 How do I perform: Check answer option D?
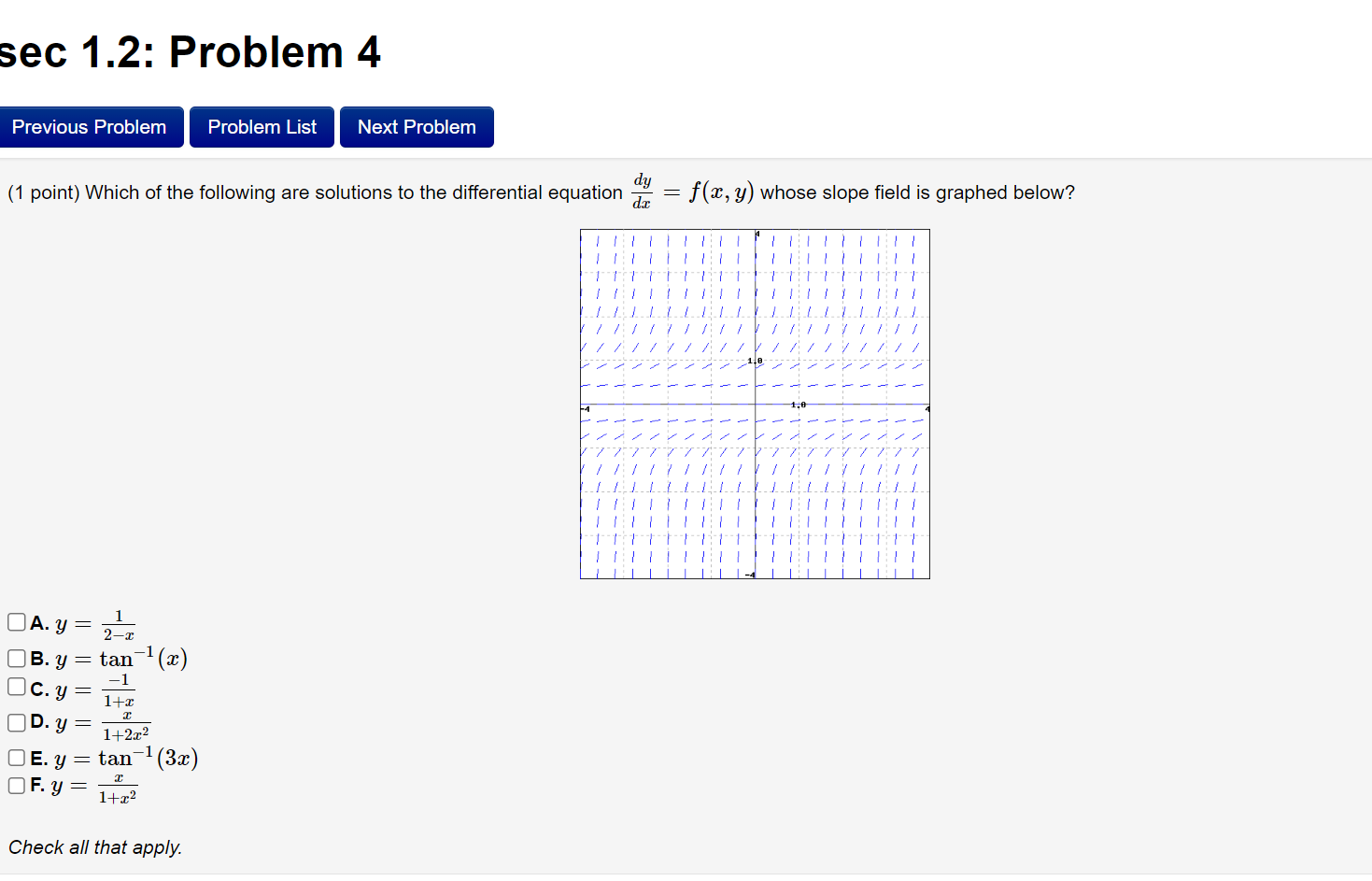[x=16, y=721]
